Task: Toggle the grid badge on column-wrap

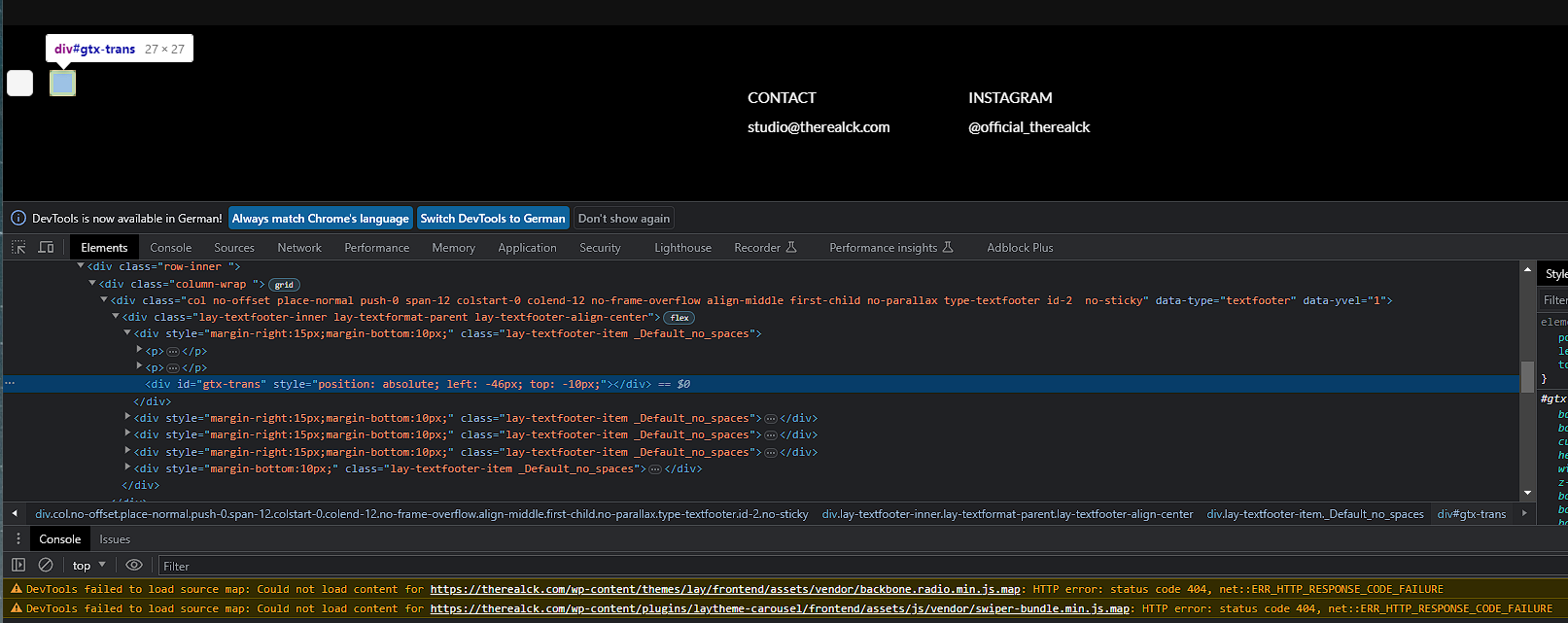Action: (x=284, y=285)
